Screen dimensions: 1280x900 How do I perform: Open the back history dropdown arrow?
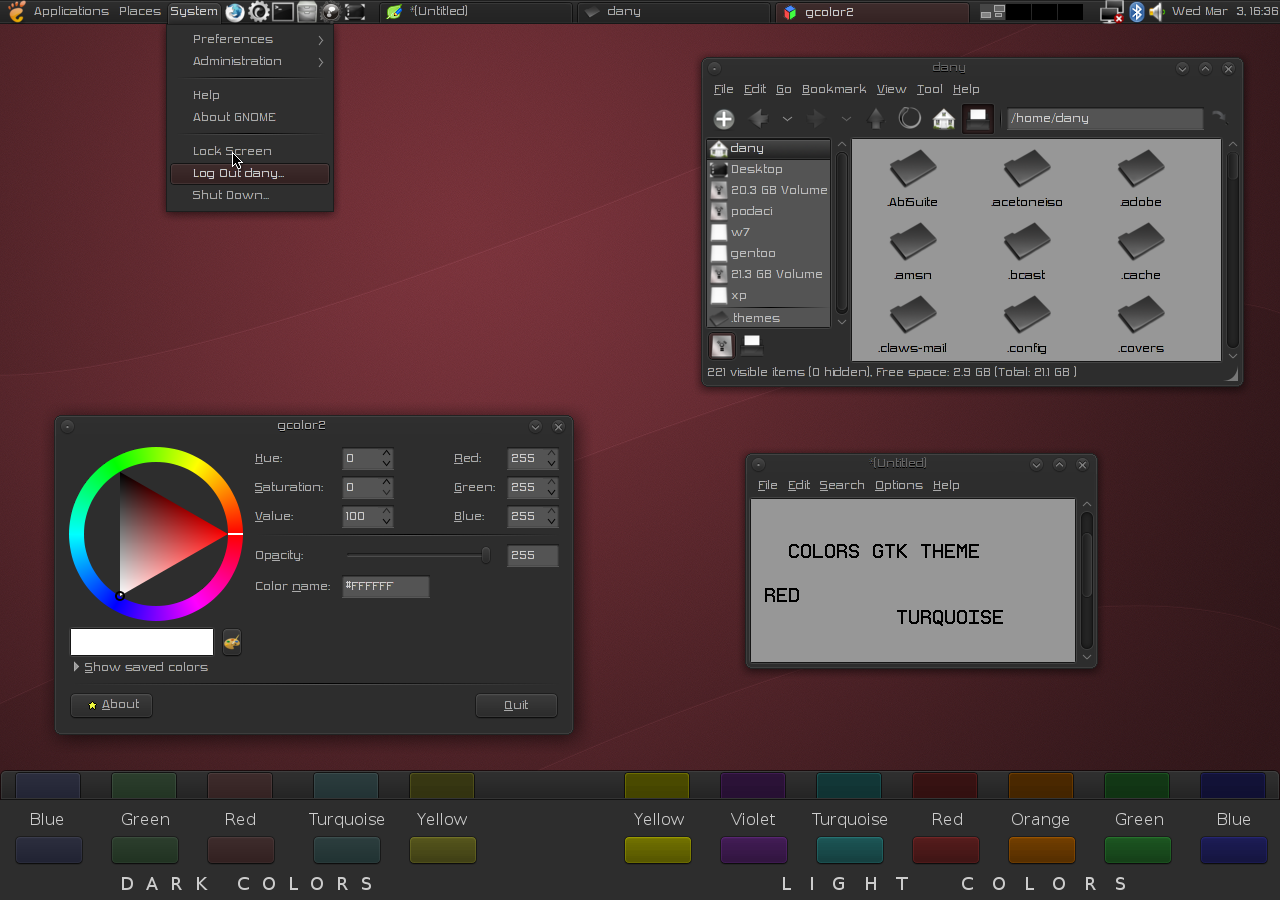pyautogui.click(x=787, y=119)
